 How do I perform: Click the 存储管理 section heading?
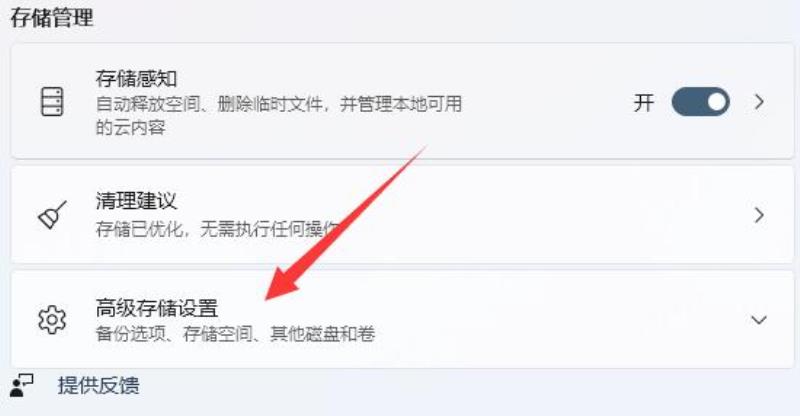(52, 17)
